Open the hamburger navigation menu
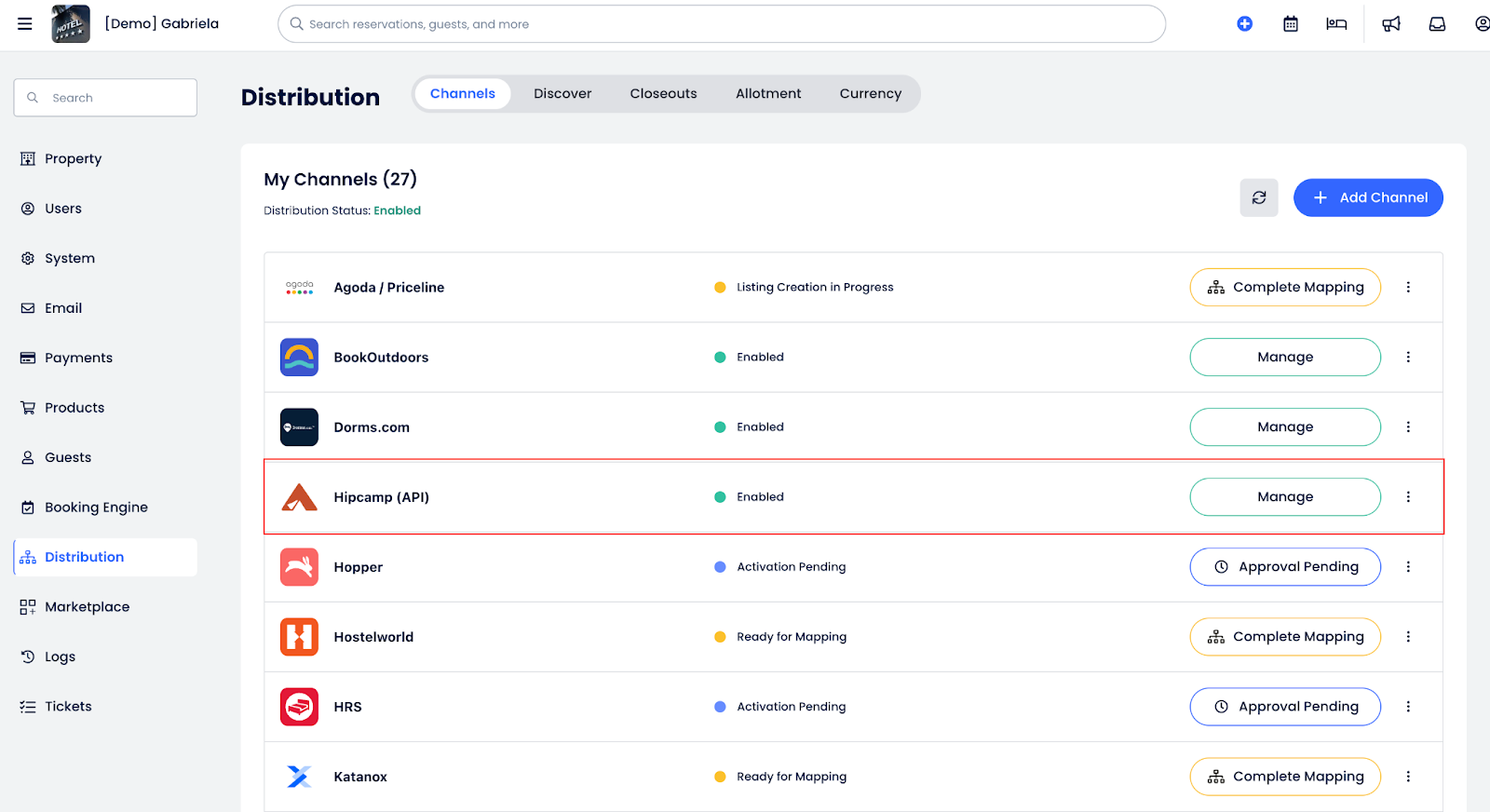 click(25, 23)
